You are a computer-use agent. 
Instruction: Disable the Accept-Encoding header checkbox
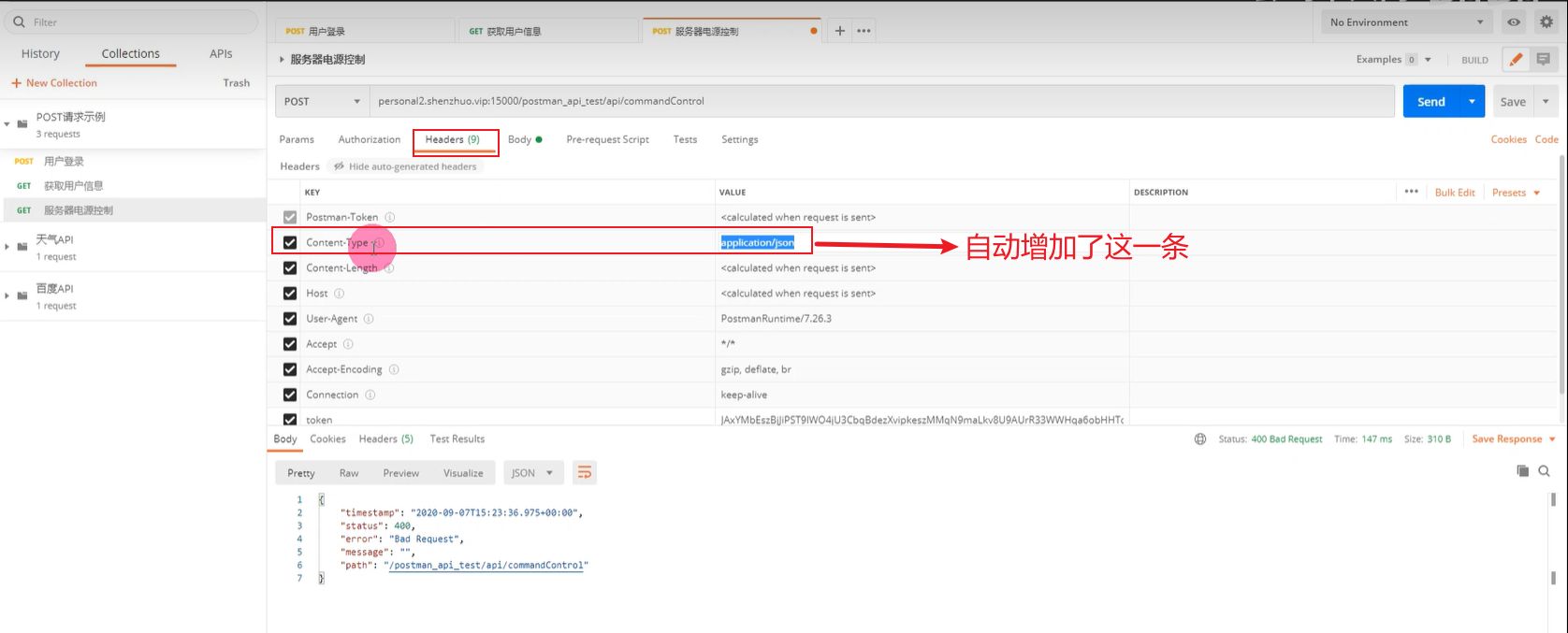click(x=290, y=369)
